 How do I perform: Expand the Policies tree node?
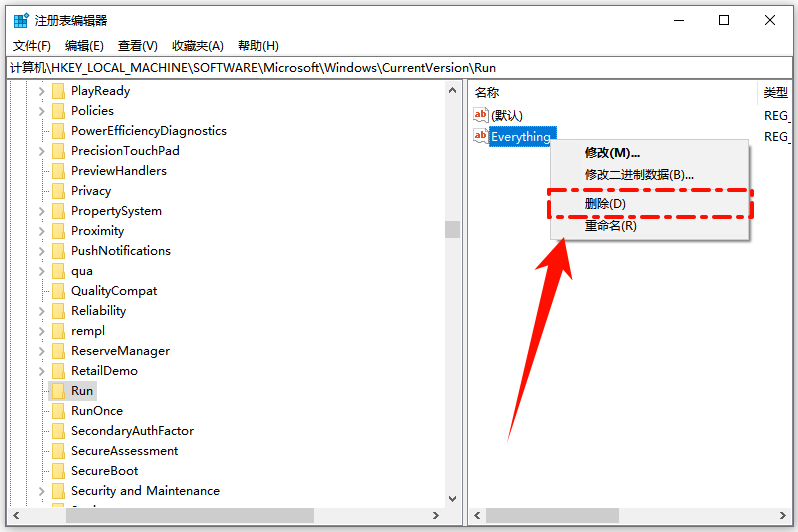tap(42, 111)
